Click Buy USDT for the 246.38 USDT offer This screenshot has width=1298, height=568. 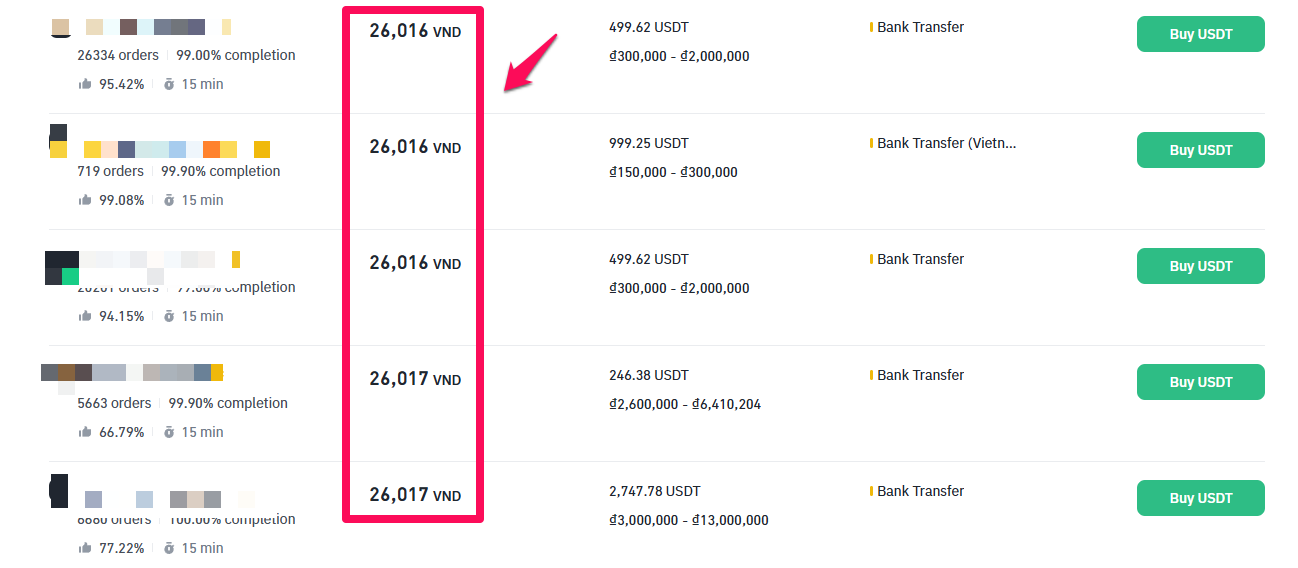point(1200,382)
